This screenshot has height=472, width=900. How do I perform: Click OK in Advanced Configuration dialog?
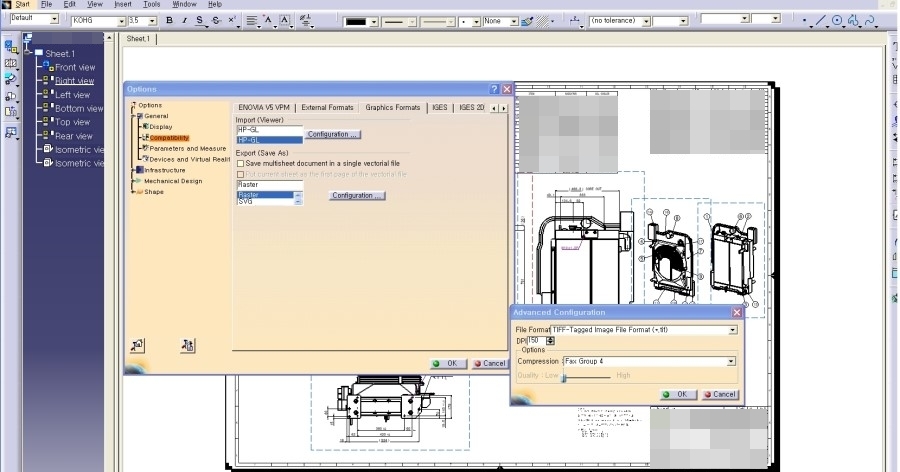(678, 394)
